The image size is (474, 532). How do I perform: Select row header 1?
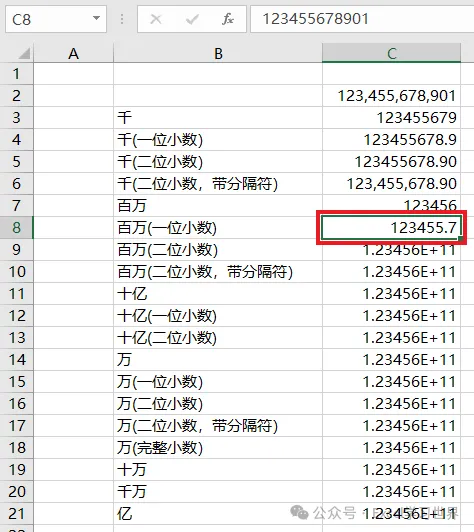[x=16, y=74]
